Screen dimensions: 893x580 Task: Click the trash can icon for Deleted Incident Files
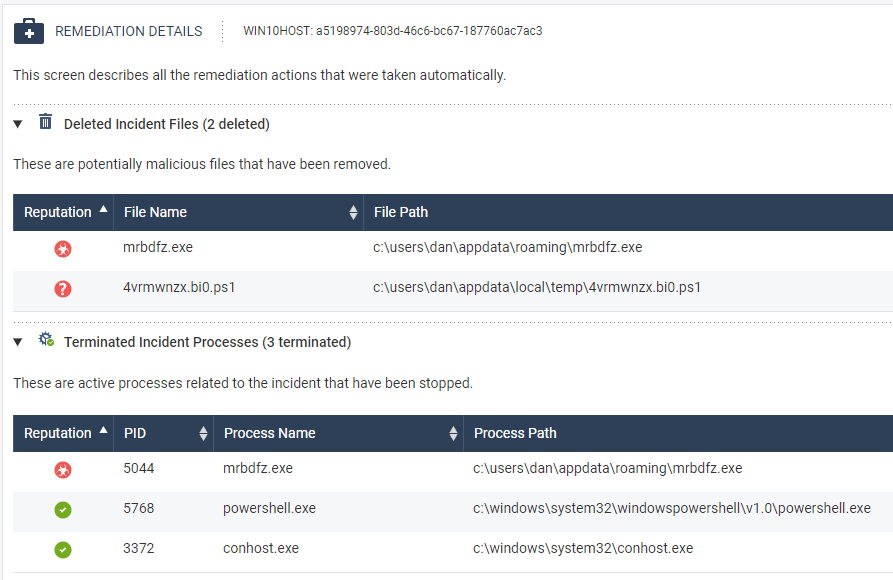(x=45, y=122)
